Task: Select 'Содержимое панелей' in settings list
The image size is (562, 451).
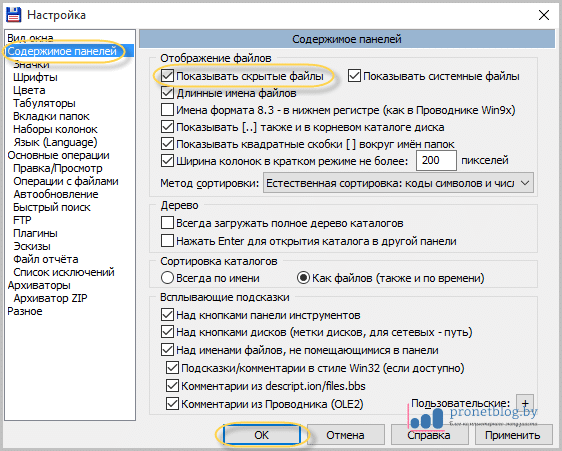Action: tap(62, 51)
